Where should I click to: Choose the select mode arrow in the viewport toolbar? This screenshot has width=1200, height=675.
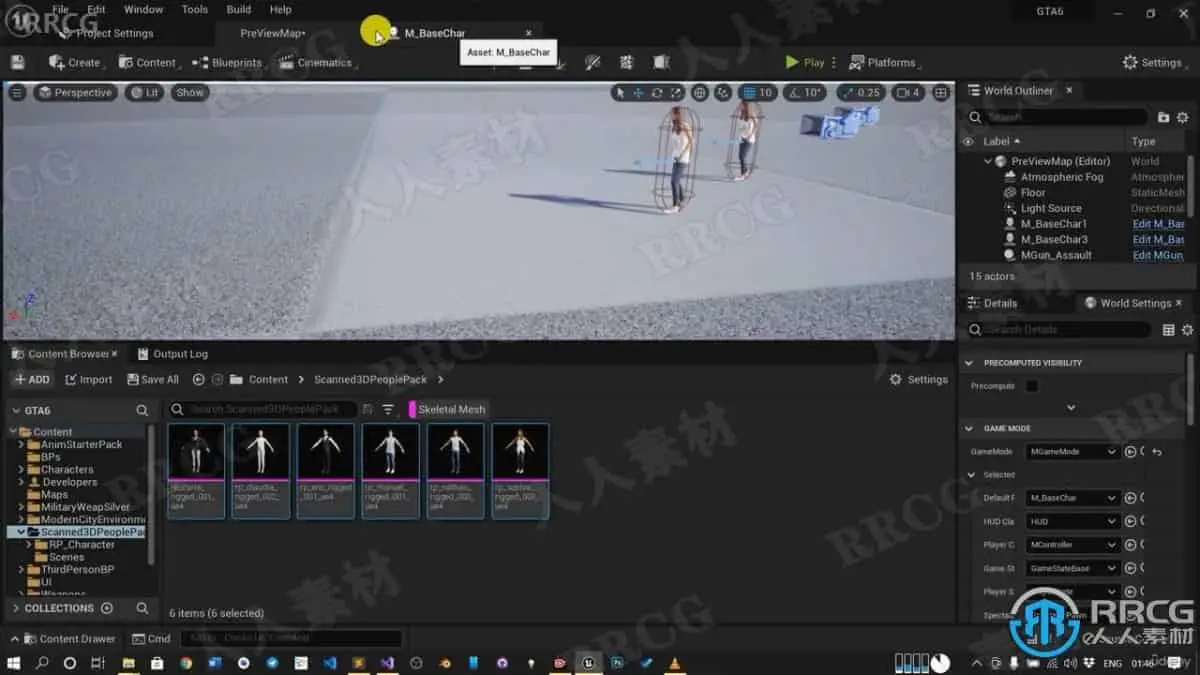[620, 92]
